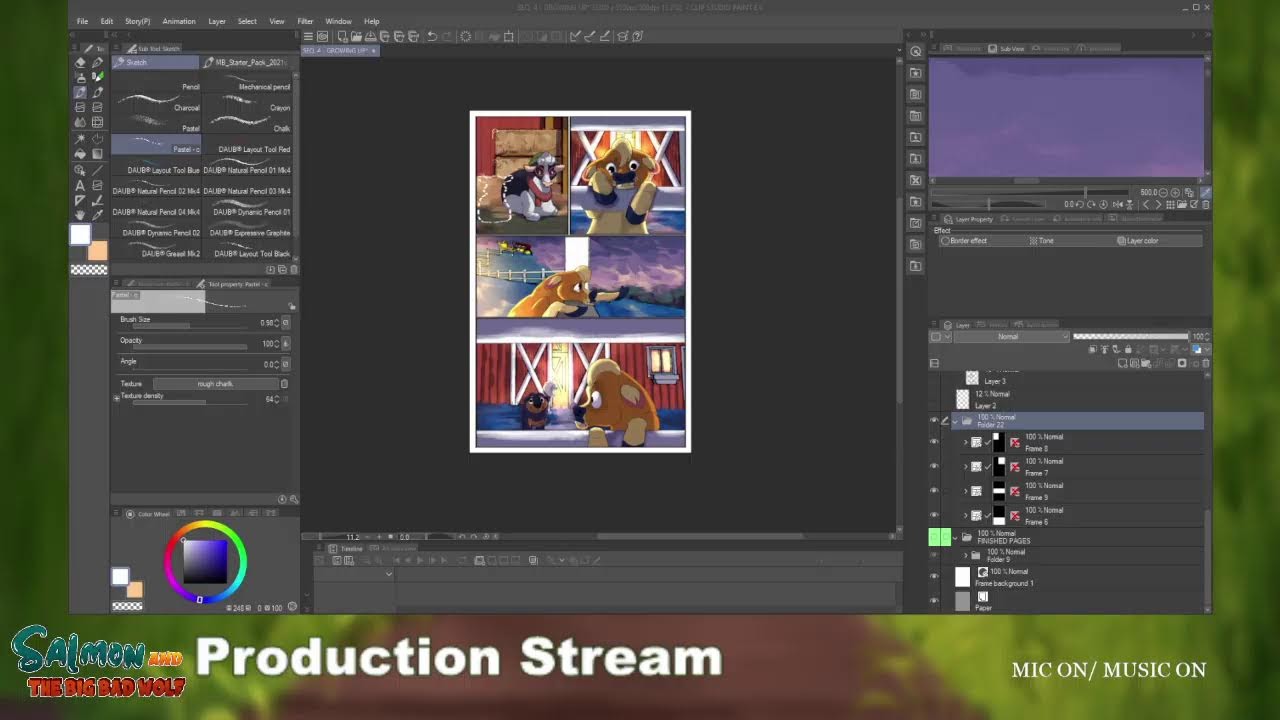Open the Animation menu
Image resolution: width=1280 pixels, height=720 pixels.
(x=179, y=21)
